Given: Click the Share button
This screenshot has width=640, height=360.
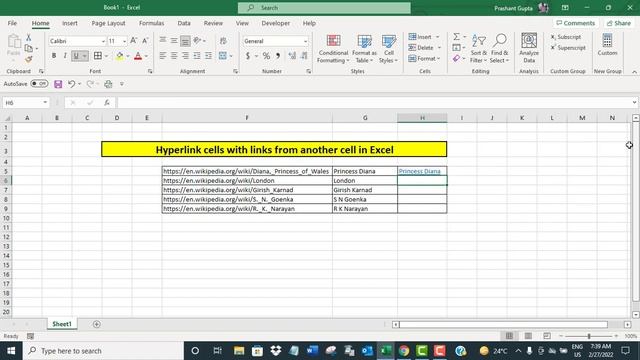Looking at the screenshot, I should [x=619, y=23].
